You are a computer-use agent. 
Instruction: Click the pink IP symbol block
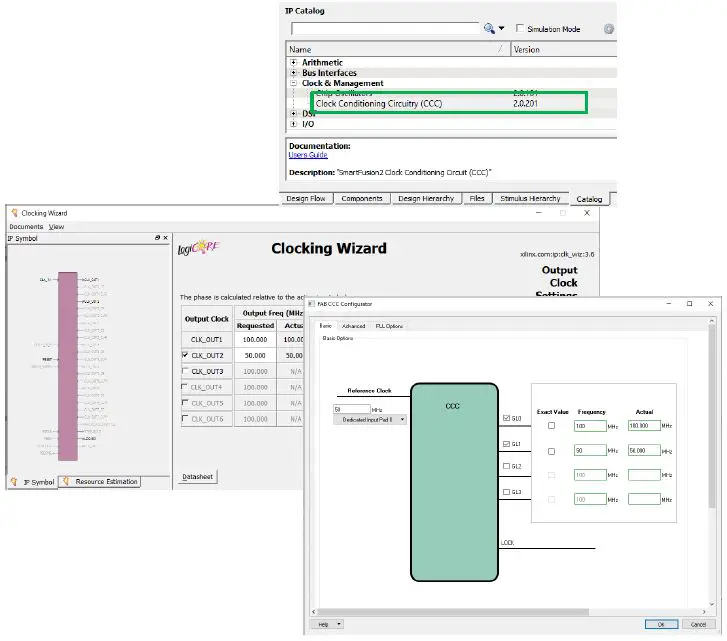click(x=68, y=366)
